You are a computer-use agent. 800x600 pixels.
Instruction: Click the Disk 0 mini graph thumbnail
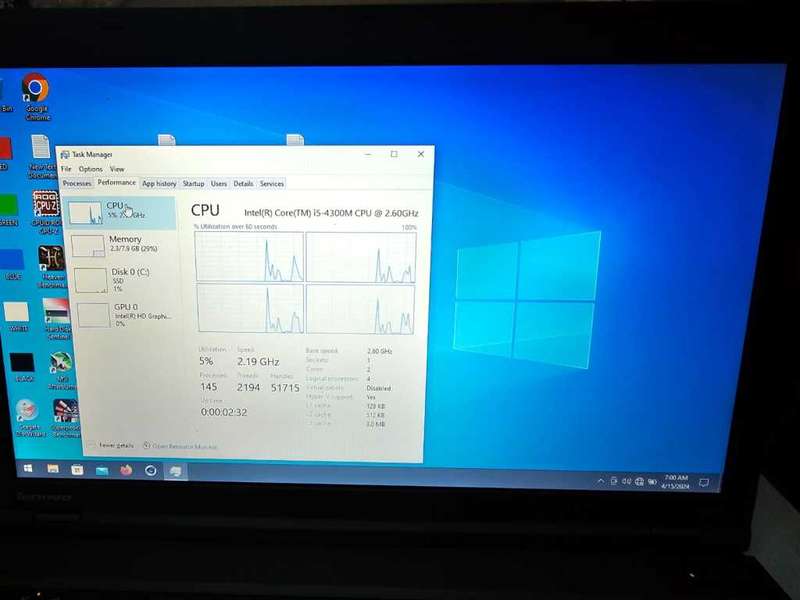pos(91,280)
